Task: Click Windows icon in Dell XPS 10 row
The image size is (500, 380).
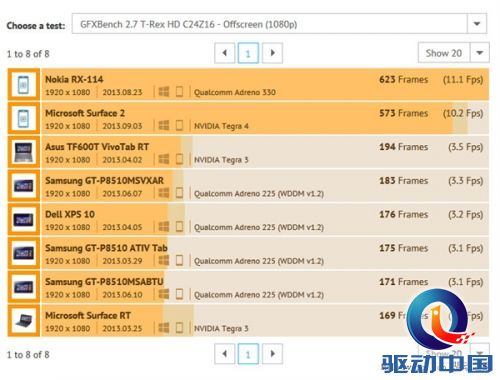Action: (x=164, y=227)
